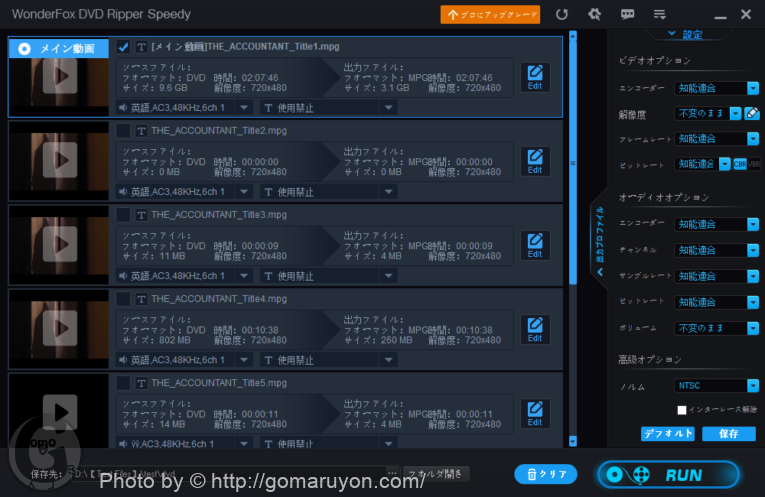
Task: Click Edit icon for THE_ACCOUNTANT_Title4.mpg
Action: 535,329
